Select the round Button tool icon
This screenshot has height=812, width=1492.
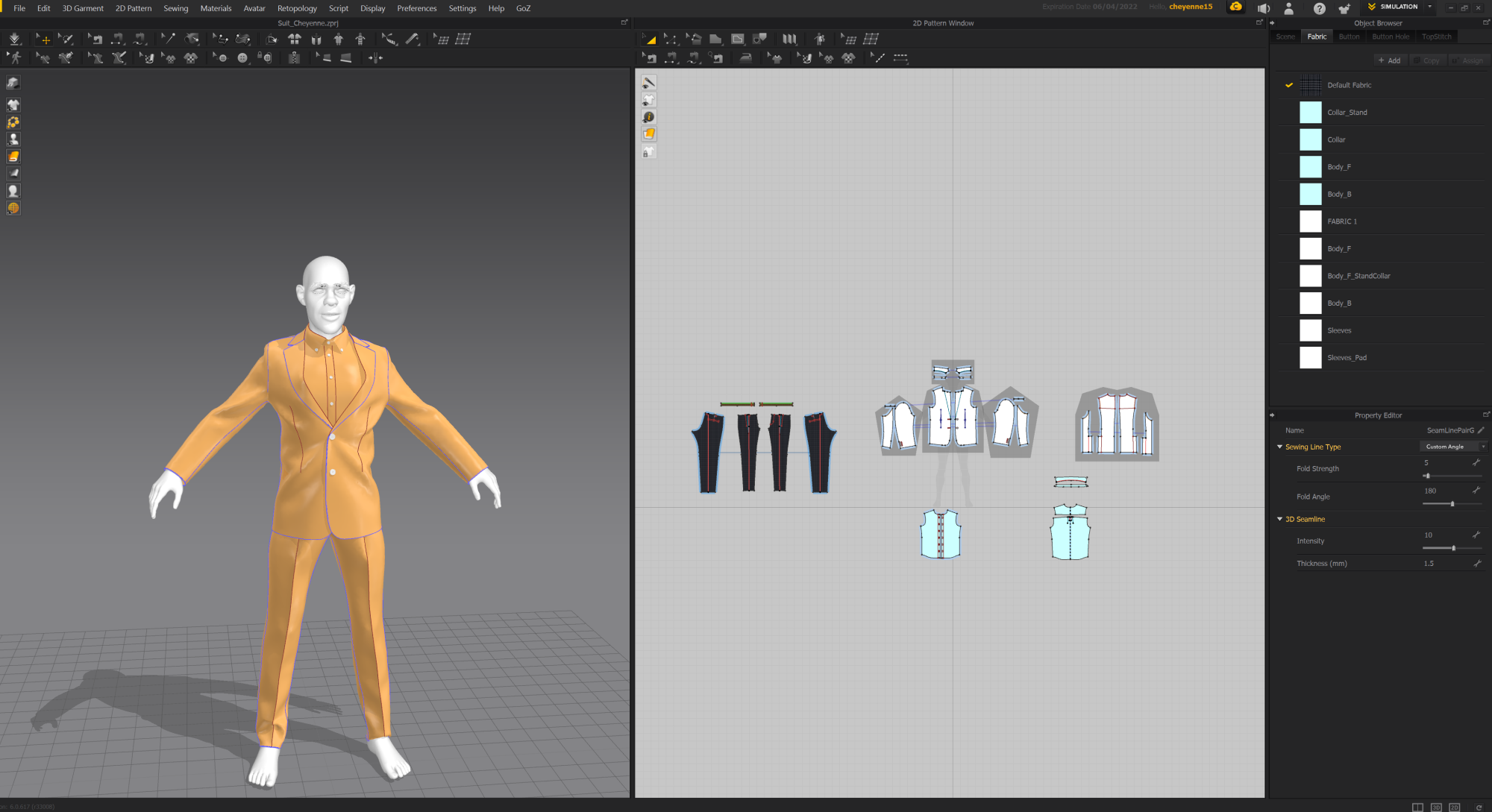pyautogui.click(x=242, y=57)
